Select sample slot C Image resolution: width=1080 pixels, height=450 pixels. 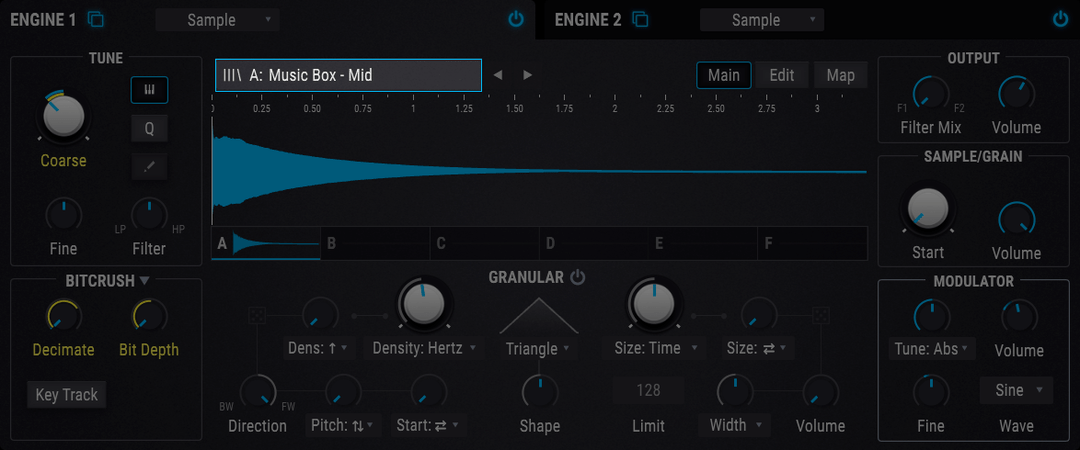click(485, 243)
